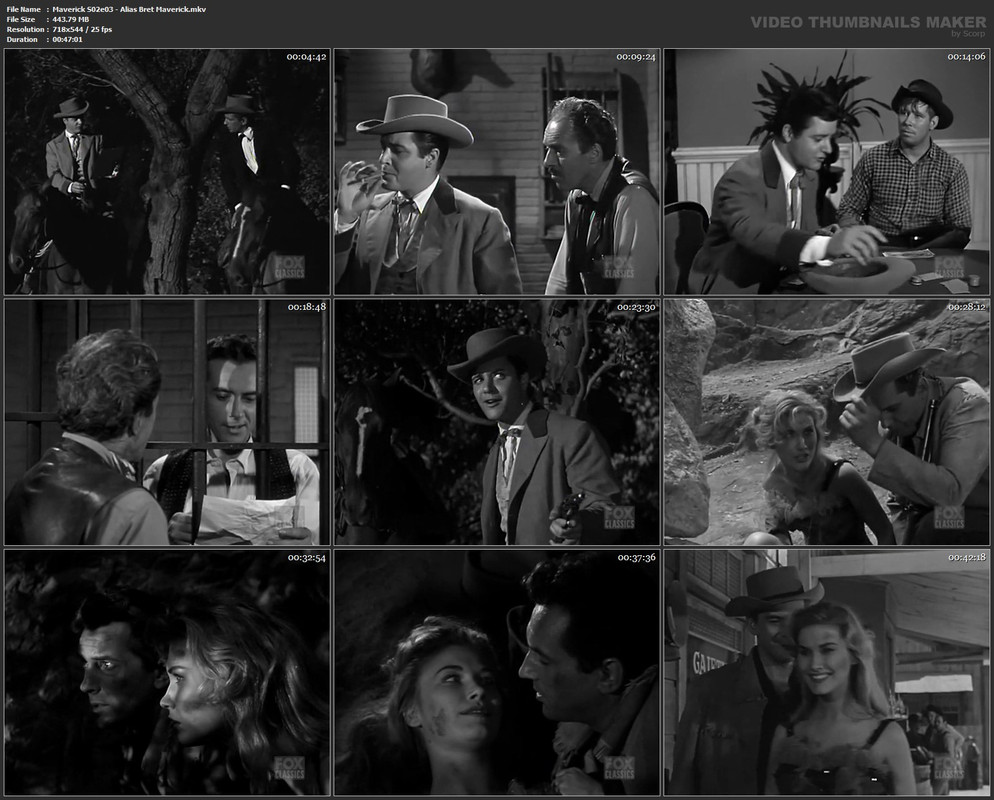Click the 00:37:36 timestamp label

[x=636, y=557]
